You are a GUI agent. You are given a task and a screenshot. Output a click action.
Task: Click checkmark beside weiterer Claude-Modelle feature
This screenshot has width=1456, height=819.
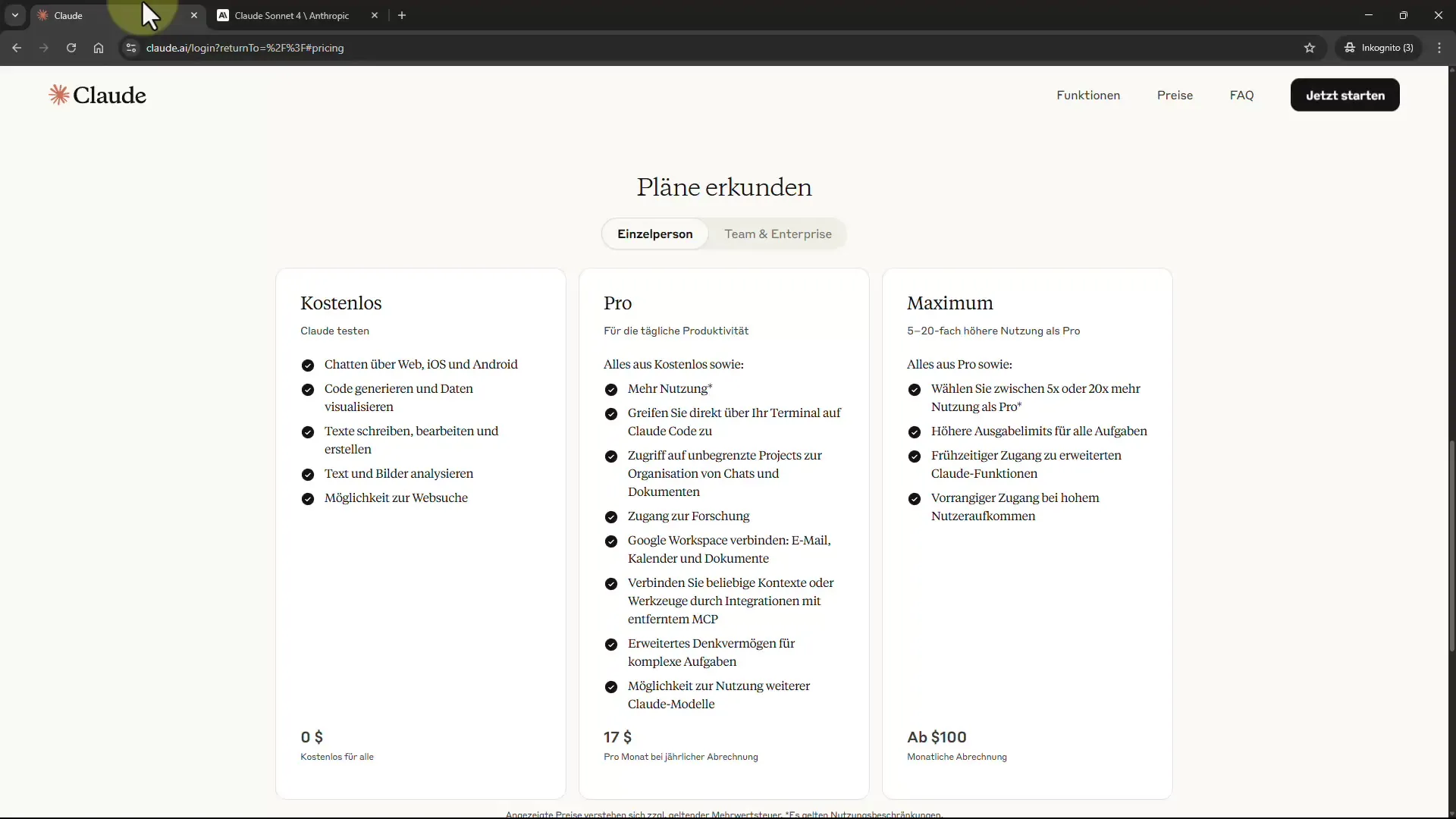pos(610,687)
